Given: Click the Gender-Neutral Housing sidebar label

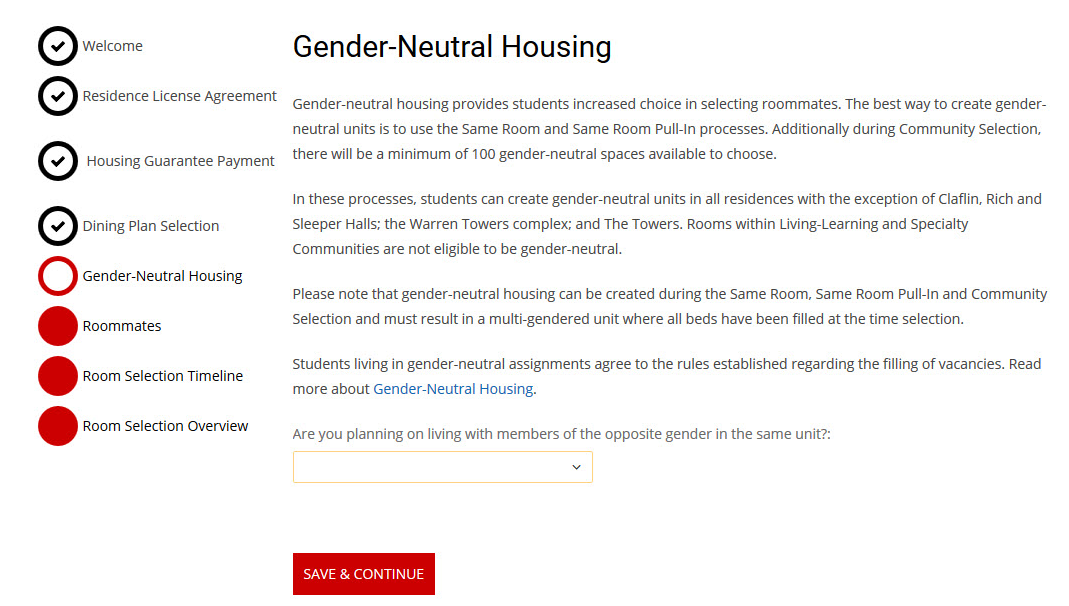Looking at the screenshot, I should tap(163, 276).
